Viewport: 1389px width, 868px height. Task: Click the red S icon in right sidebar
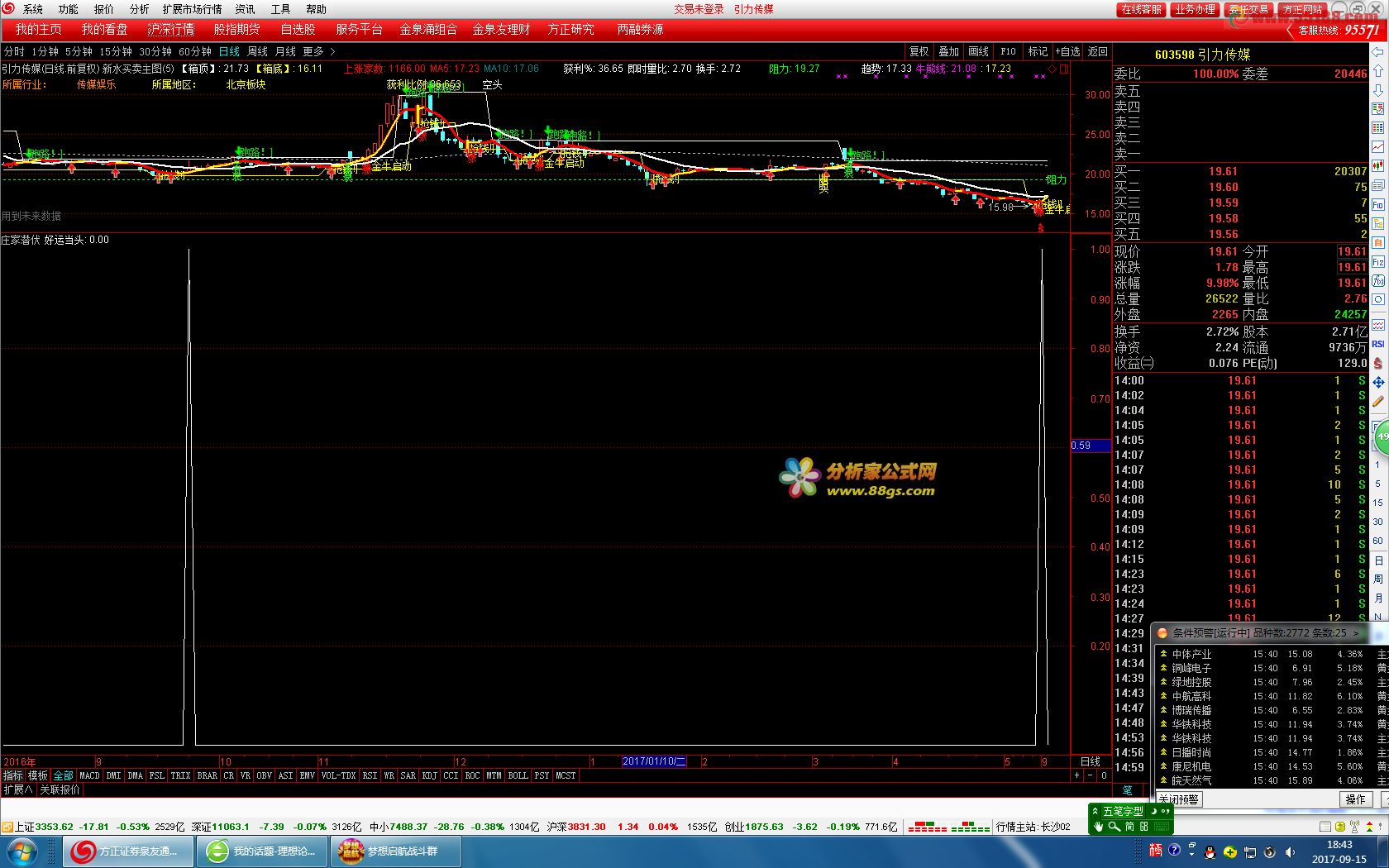click(1378, 363)
